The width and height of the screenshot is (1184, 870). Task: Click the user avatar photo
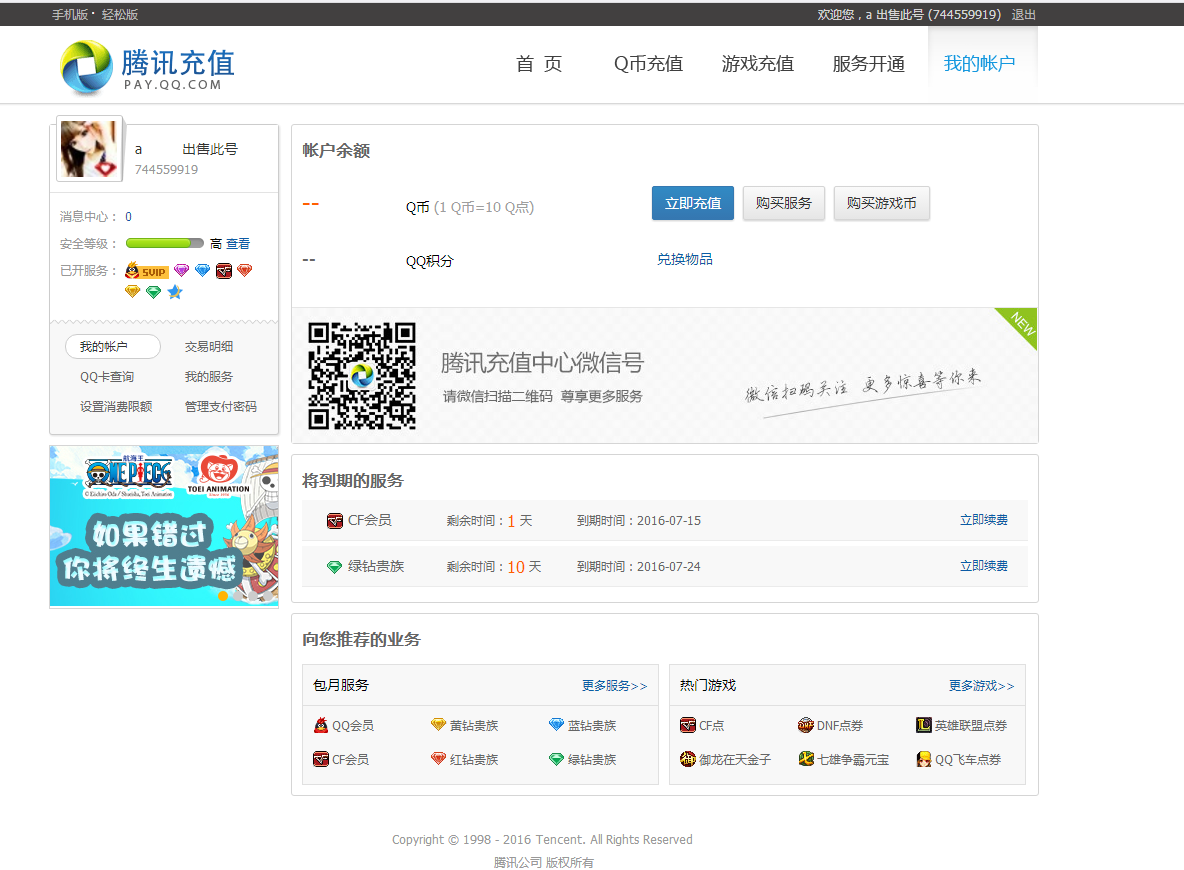point(90,149)
